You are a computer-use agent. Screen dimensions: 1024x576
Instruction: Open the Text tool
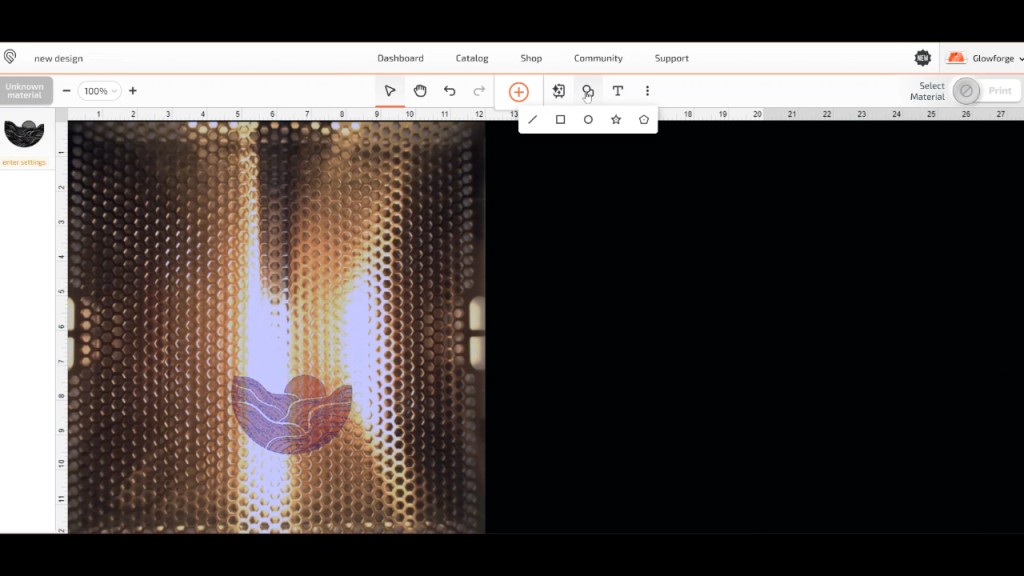[x=617, y=91]
